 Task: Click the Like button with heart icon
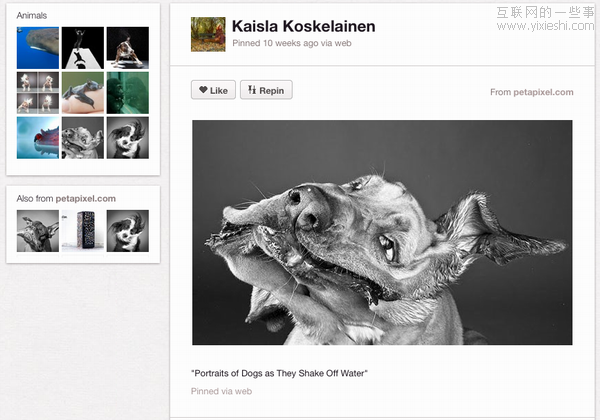coord(212,90)
